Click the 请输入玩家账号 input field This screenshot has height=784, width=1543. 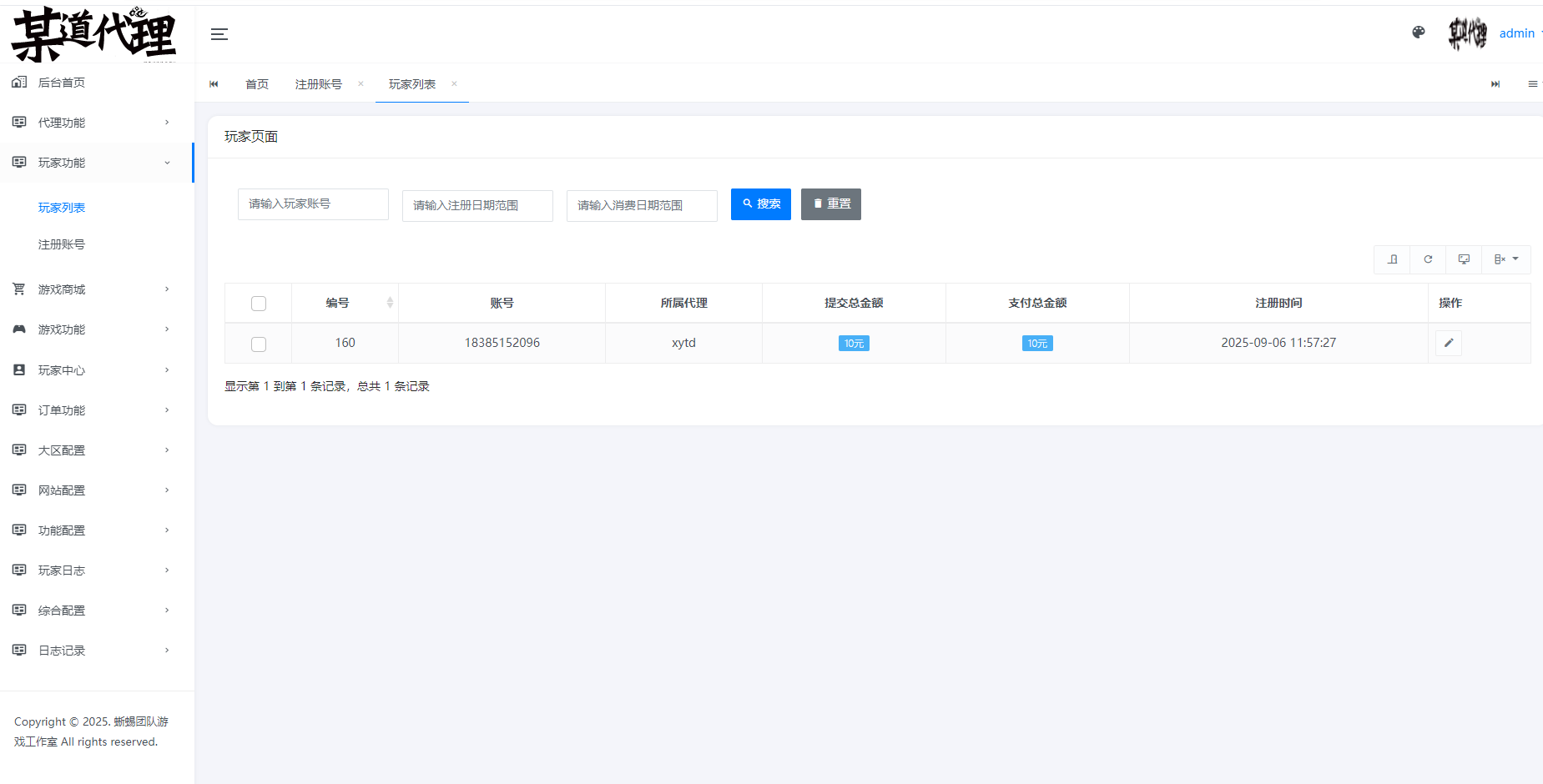tap(313, 204)
